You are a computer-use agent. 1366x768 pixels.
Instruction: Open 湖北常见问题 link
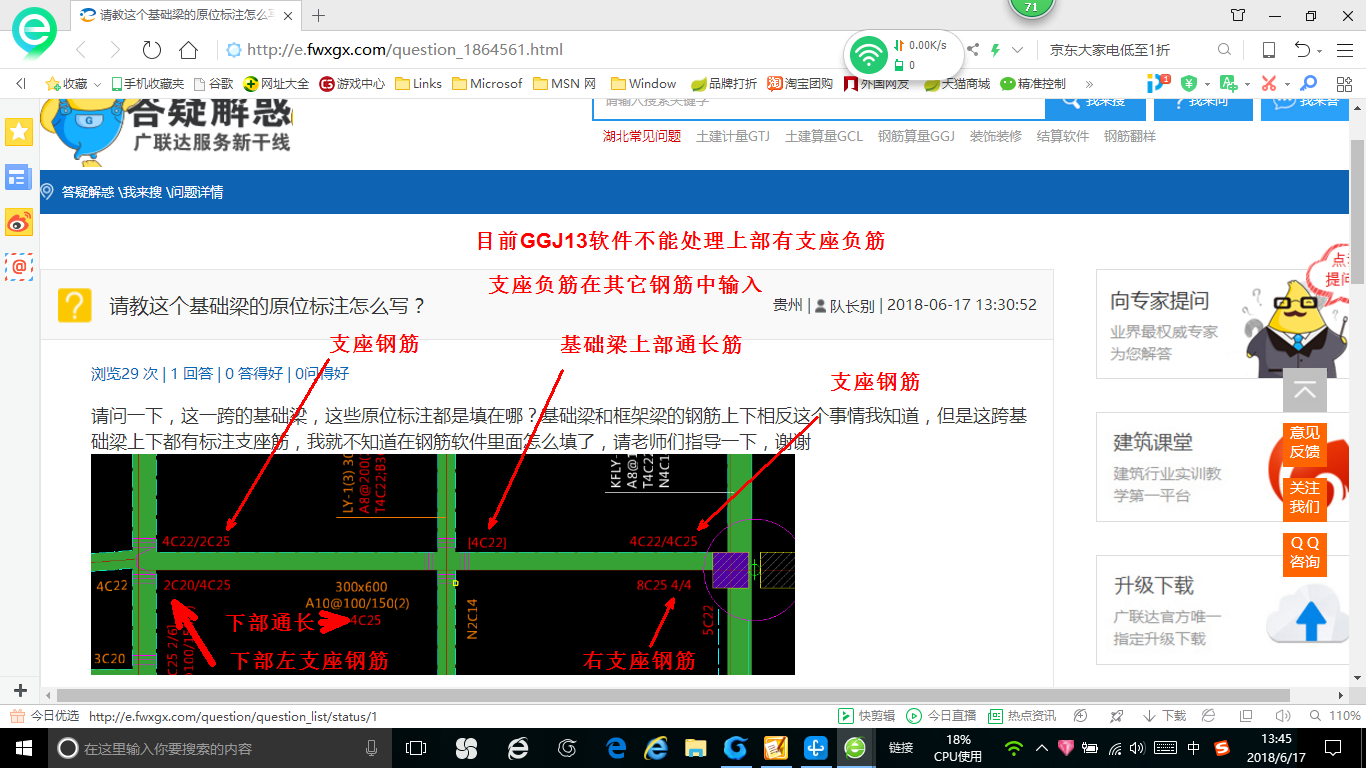tap(642, 136)
